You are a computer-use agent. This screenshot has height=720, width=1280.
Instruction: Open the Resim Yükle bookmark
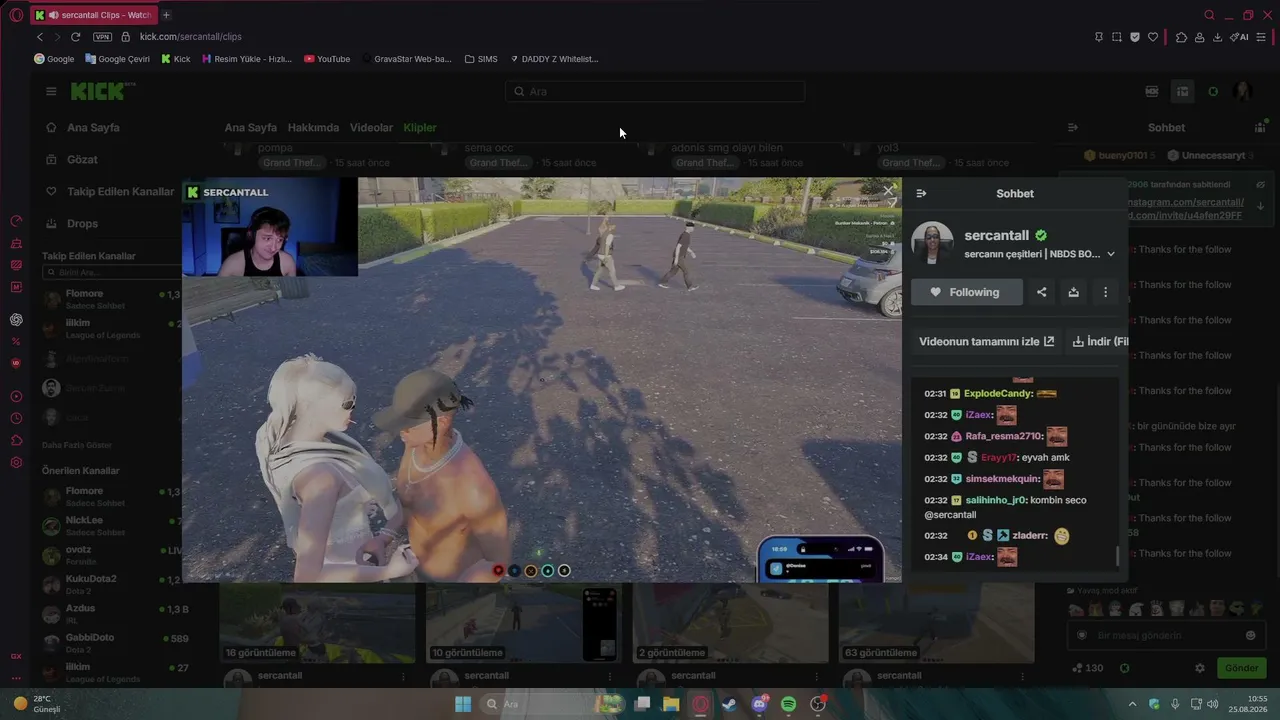pos(247,59)
